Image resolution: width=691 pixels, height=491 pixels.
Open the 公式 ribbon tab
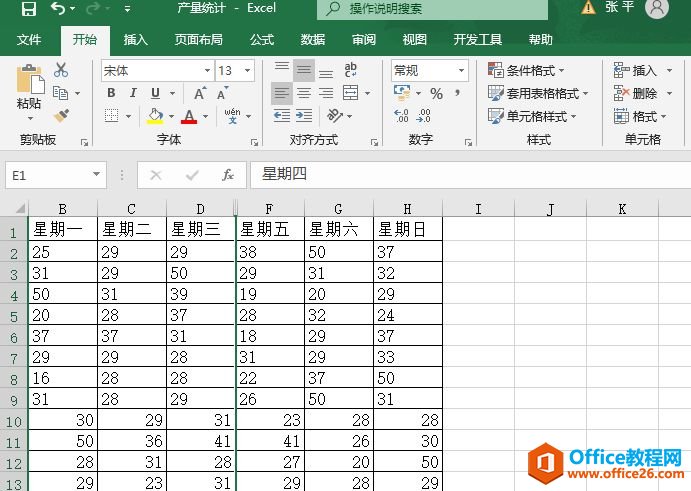261,40
